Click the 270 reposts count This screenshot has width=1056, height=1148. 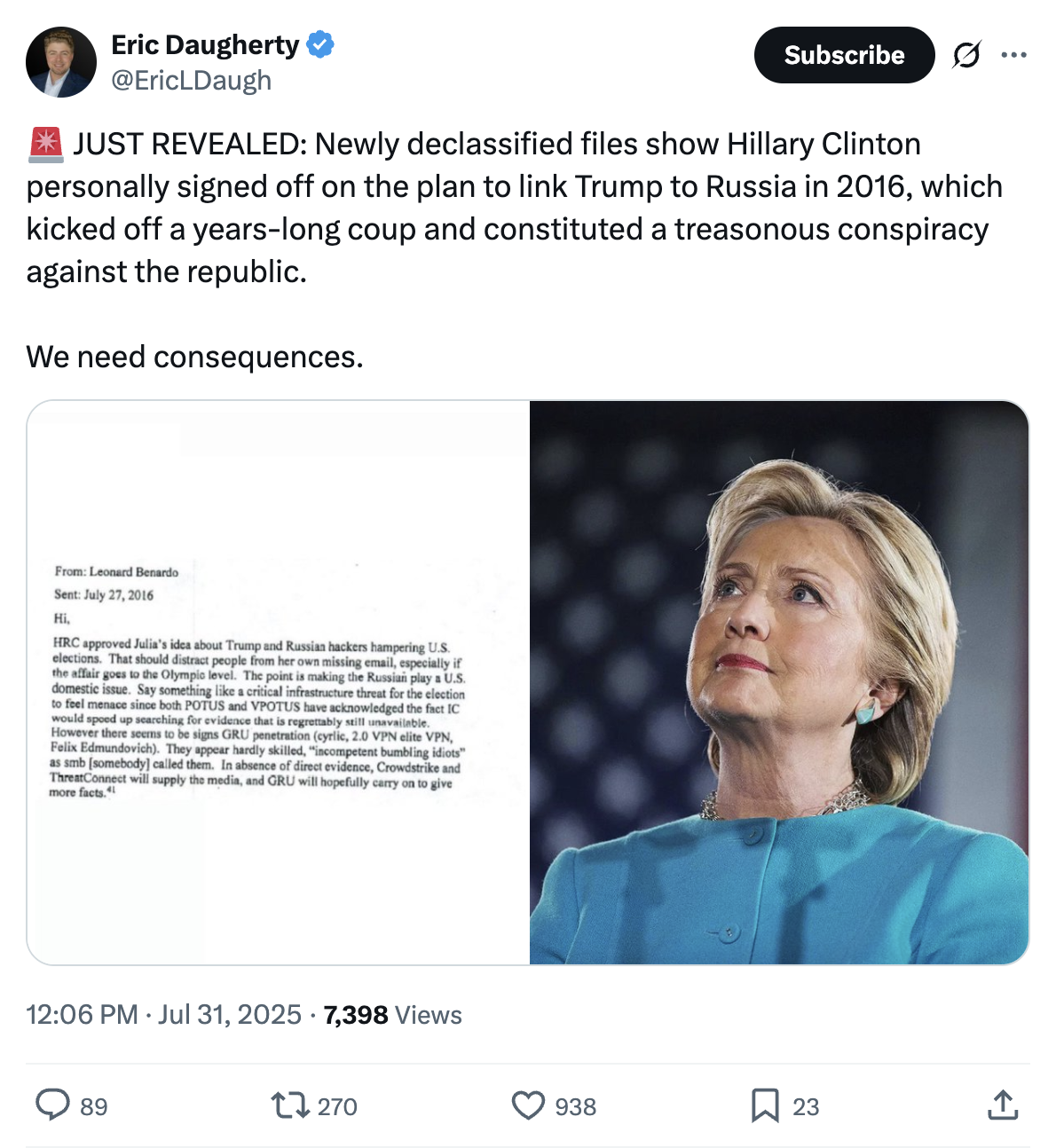point(337,1106)
